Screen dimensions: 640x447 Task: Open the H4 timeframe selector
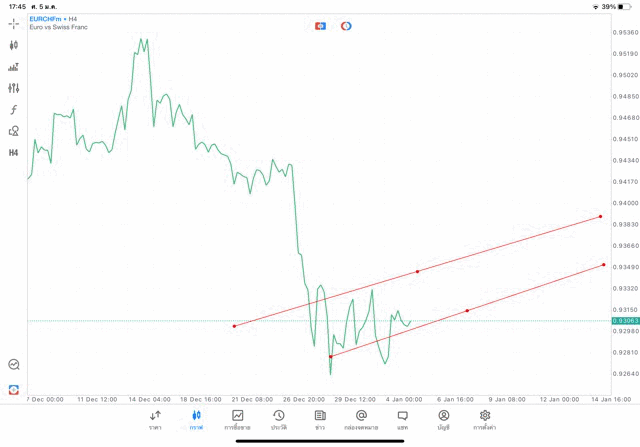(14, 153)
